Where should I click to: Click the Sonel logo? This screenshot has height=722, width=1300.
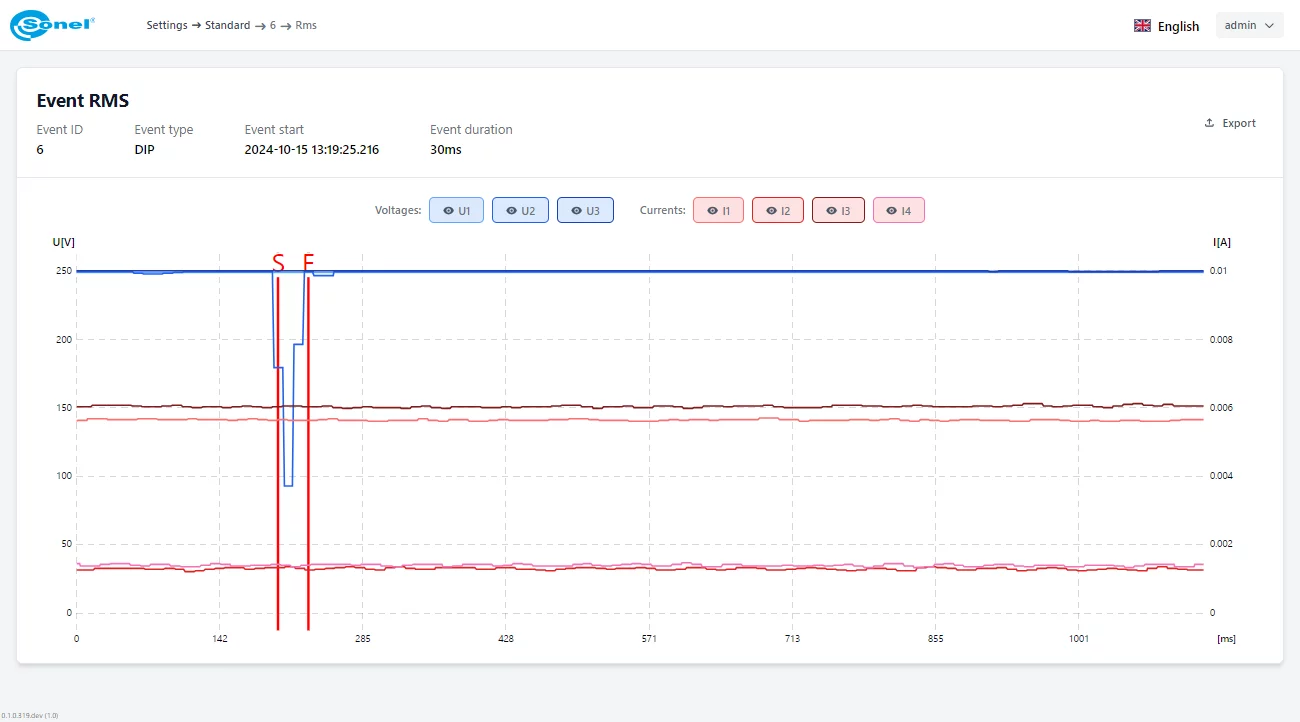pyautogui.click(x=51, y=25)
